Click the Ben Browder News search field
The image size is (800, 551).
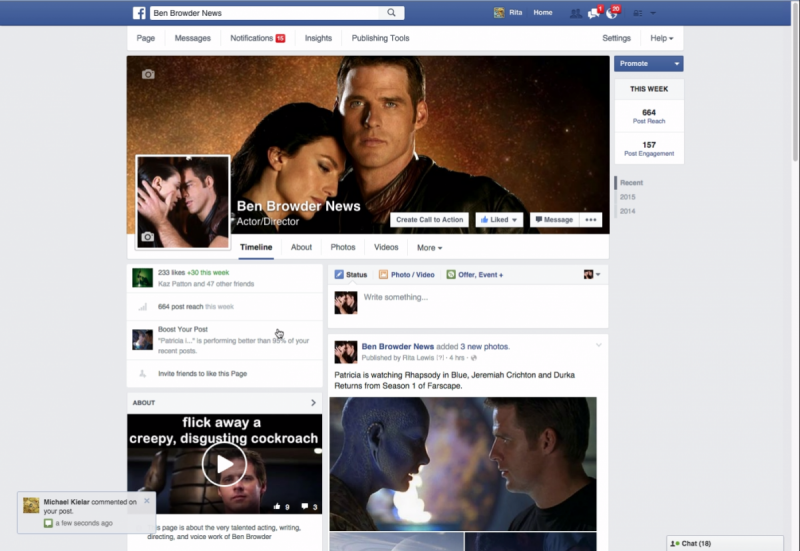[265, 13]
